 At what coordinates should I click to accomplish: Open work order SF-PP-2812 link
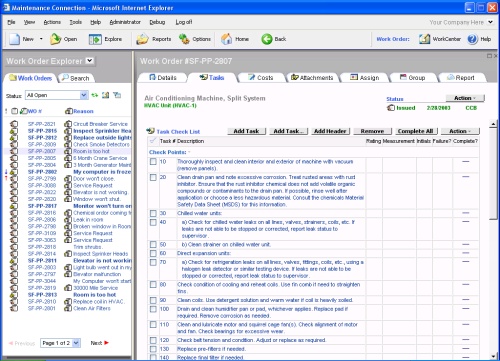(x=42, y=138)
